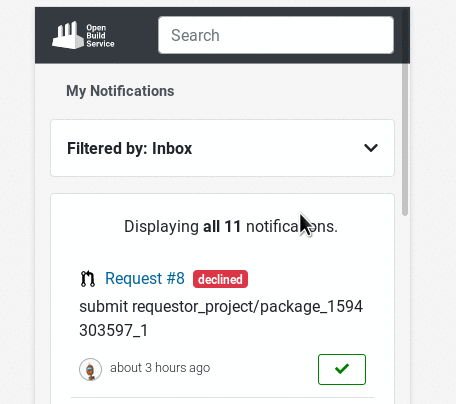Click the declined status badge

[220, 279]
